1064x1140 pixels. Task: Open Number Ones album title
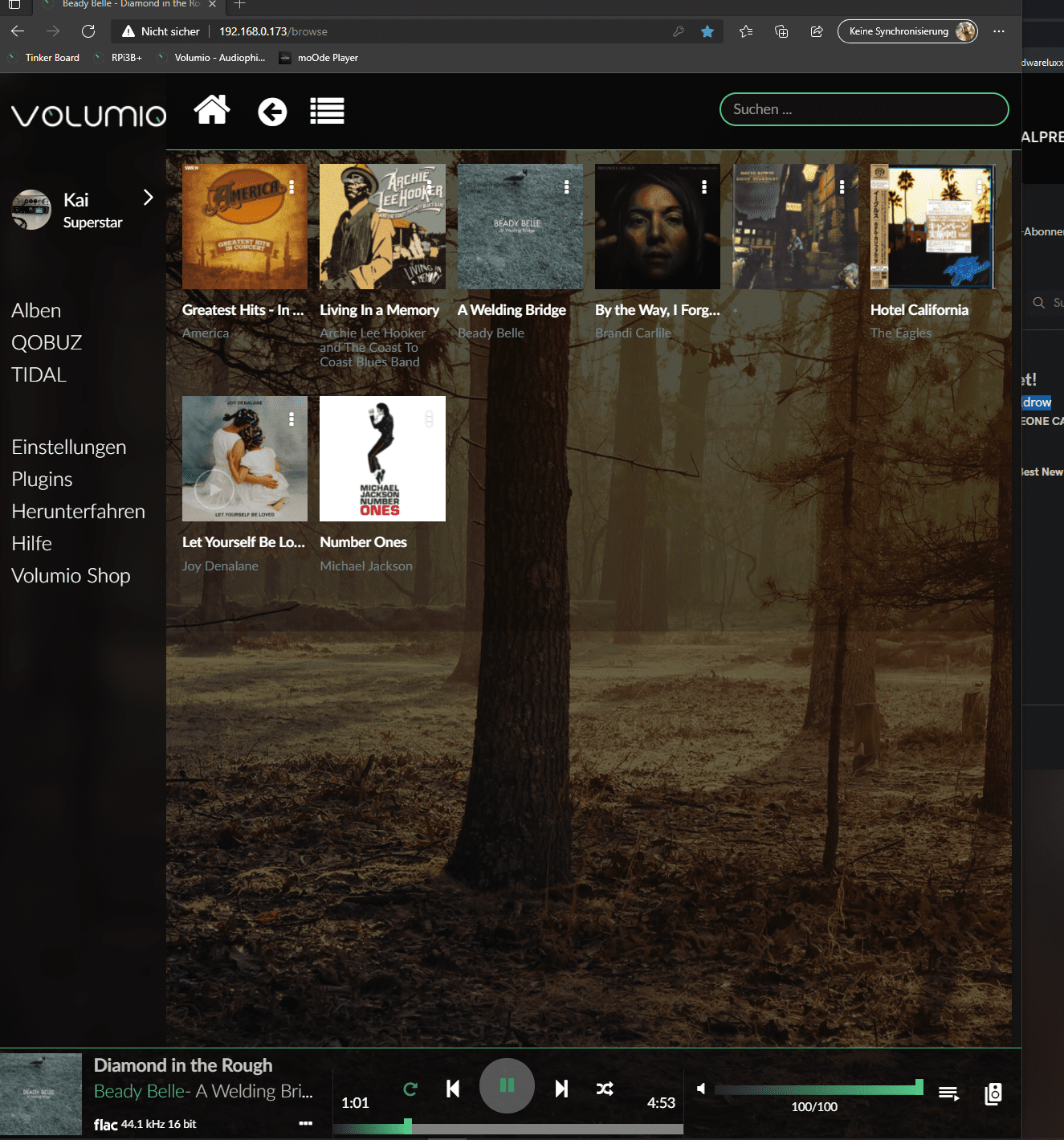[x=363, y=542]
